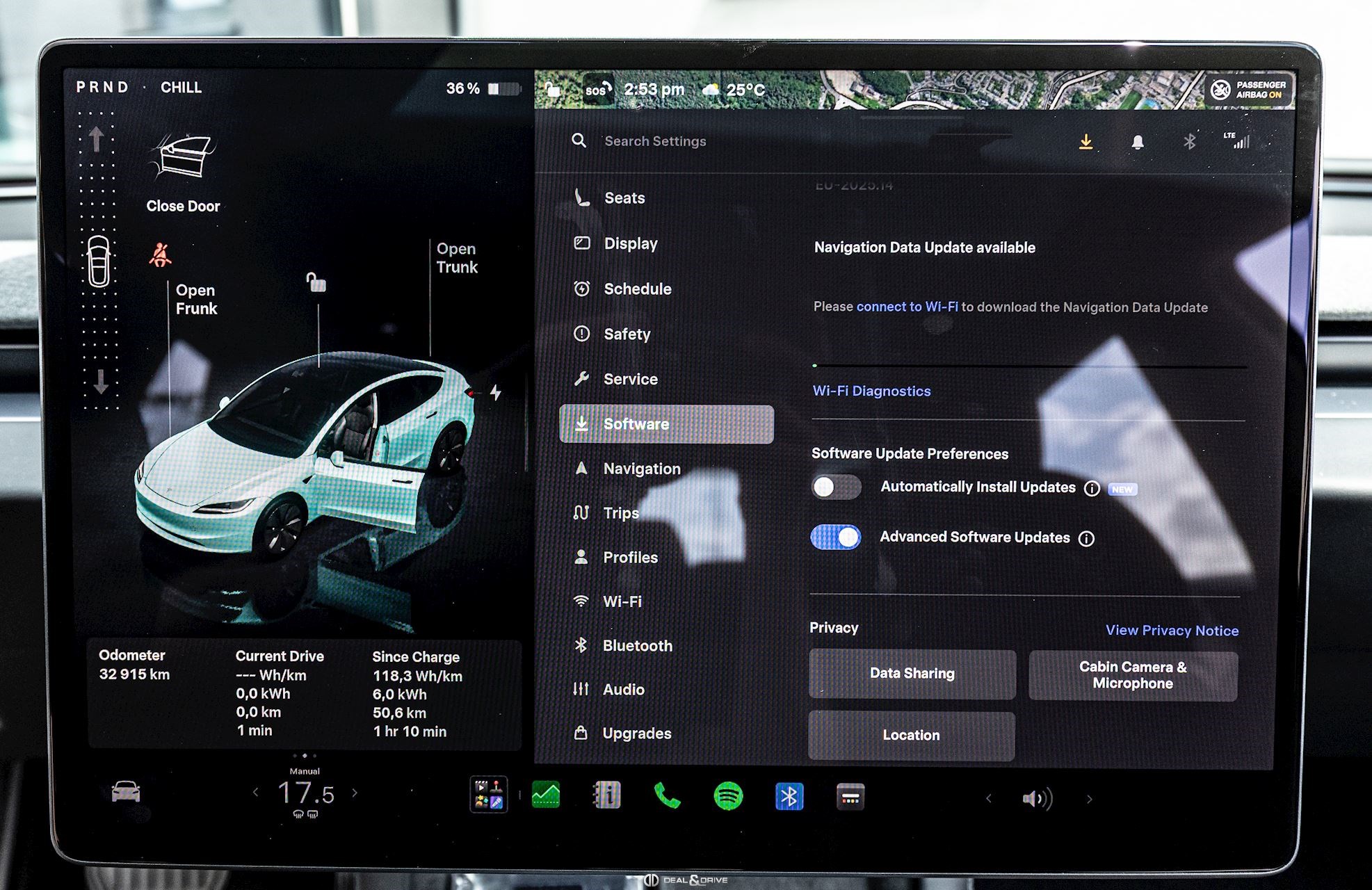Open the weather icon showing 25°C
This screenshot has height=890, width=1372.
(711, 90)
